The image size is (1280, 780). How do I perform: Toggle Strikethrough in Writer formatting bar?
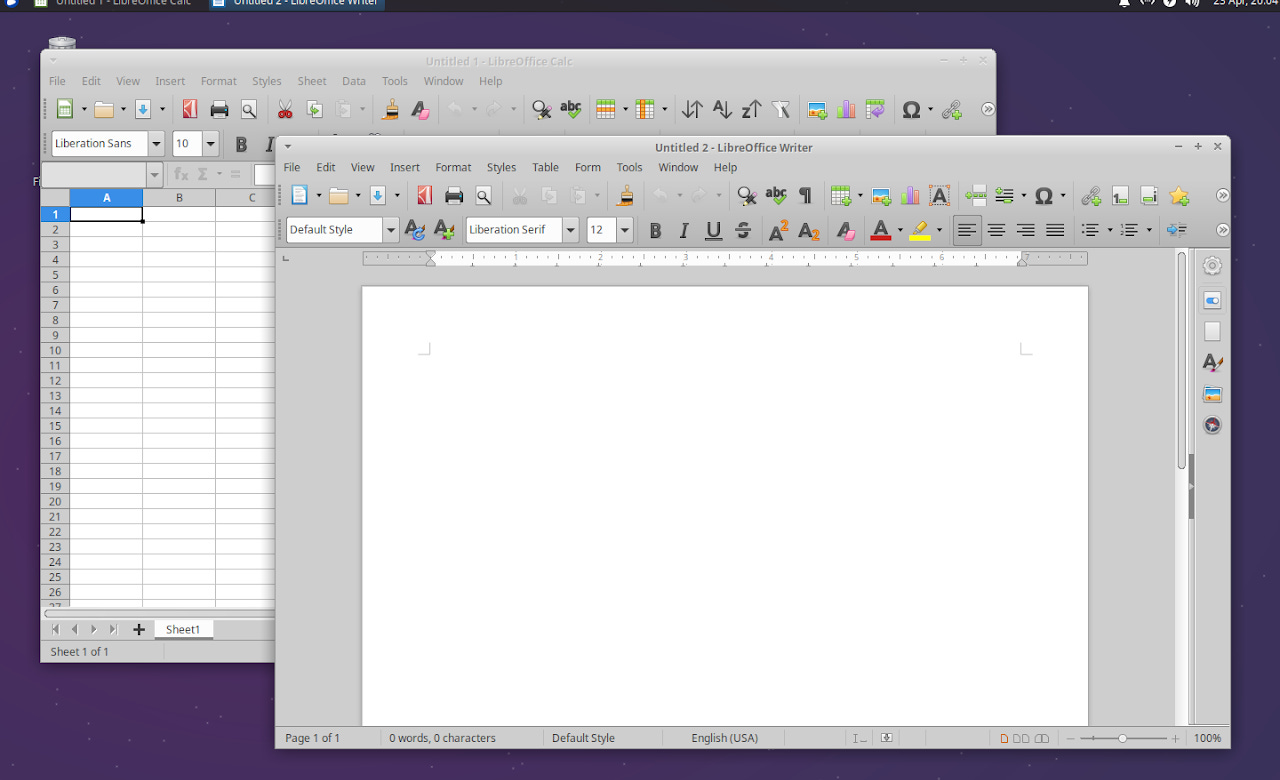(742, 231)
